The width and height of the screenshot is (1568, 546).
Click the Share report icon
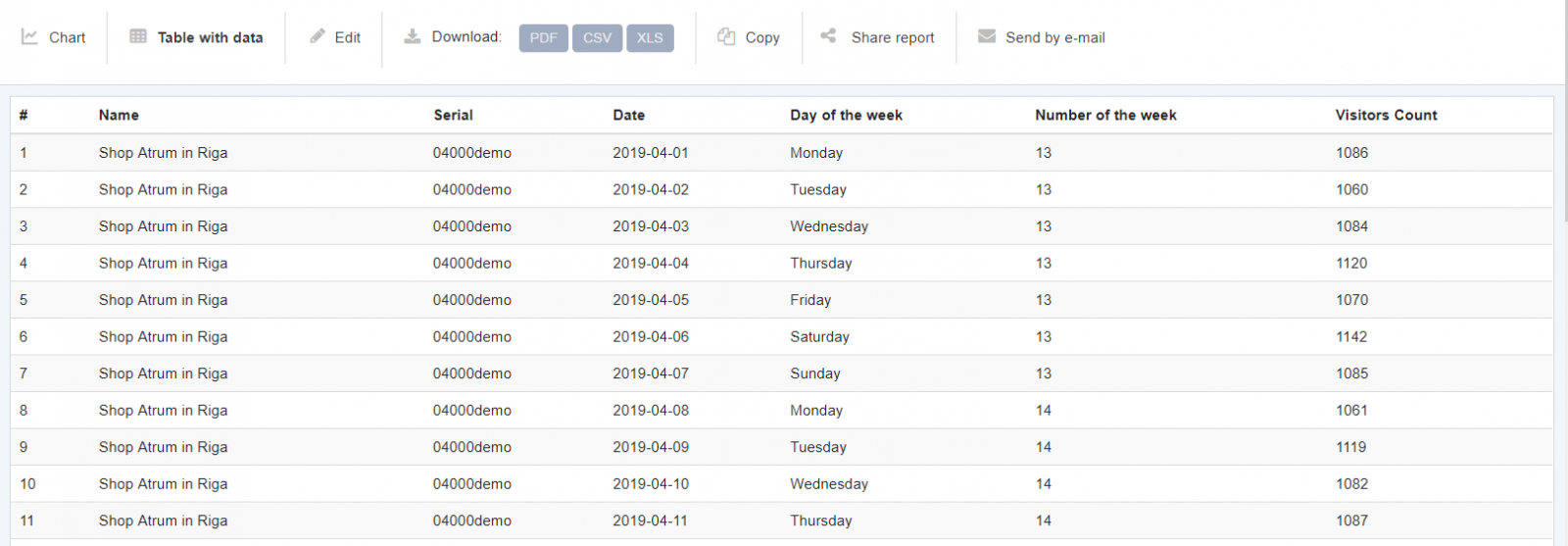click(x=828, y=36)
